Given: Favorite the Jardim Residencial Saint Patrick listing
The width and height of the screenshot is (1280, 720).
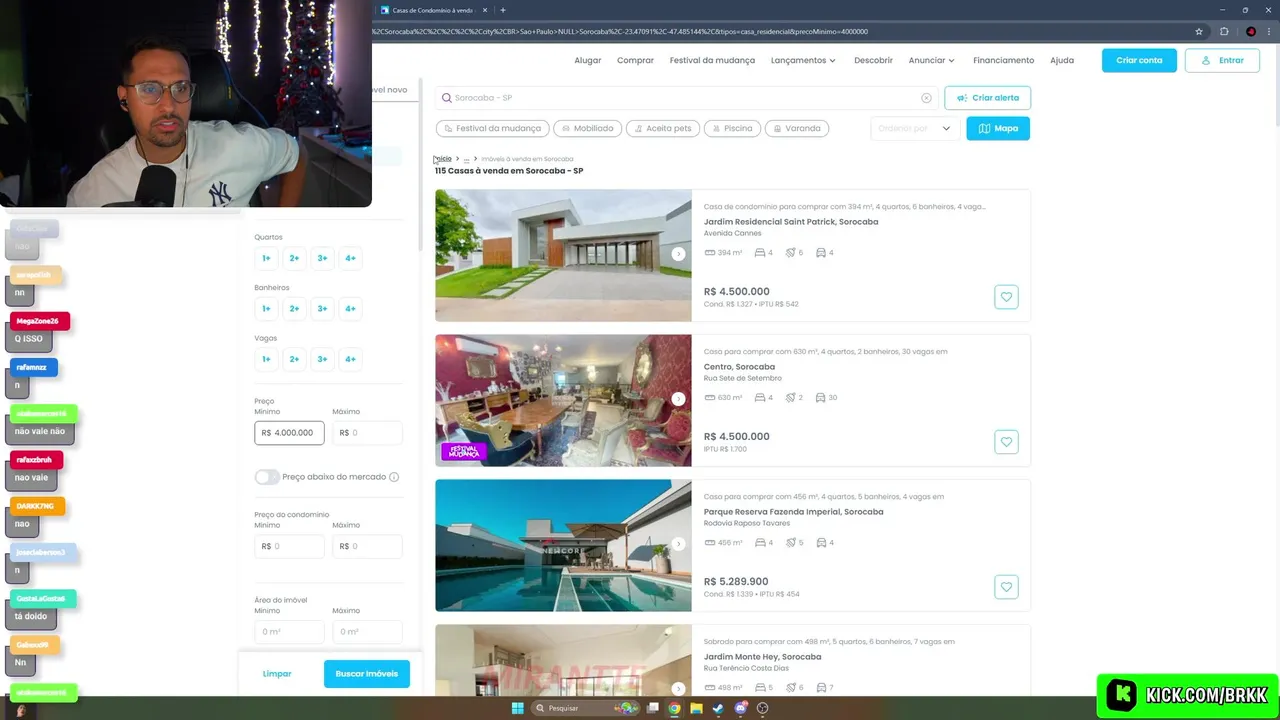Looking at the screenshot, I should [1006, 297].
